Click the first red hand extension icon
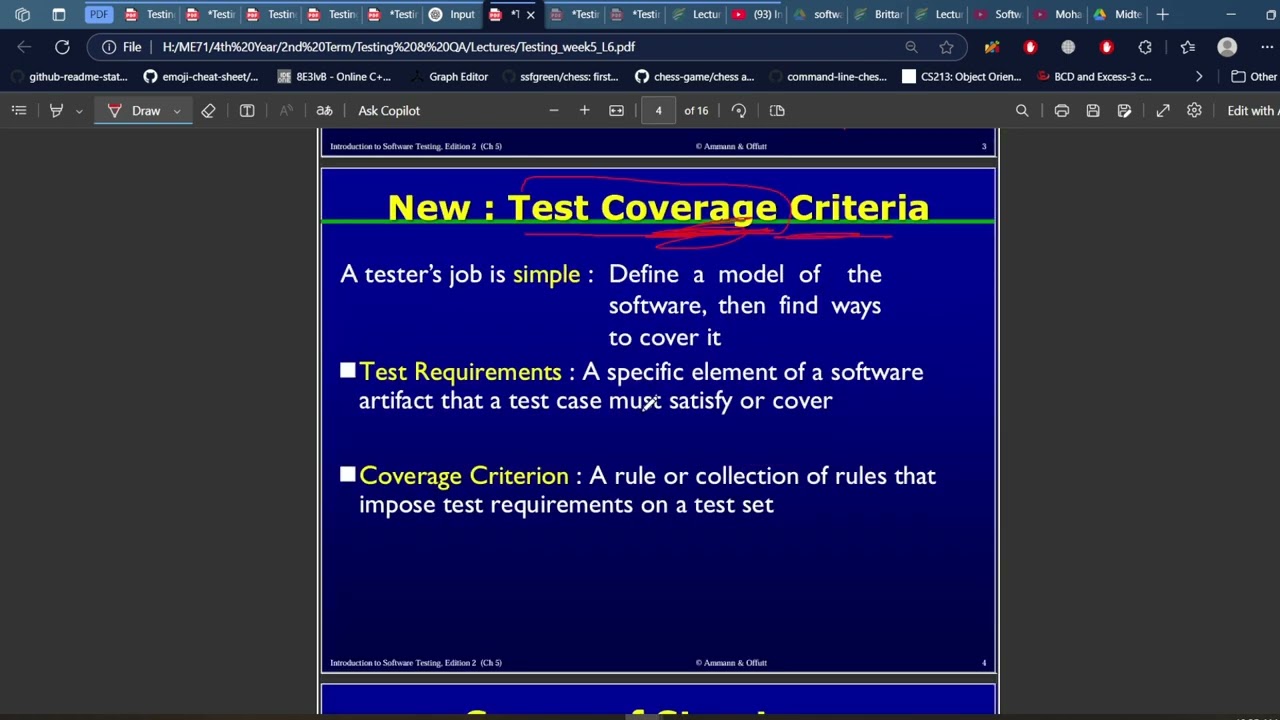Screen dimensions: 1280x720 1030,47
